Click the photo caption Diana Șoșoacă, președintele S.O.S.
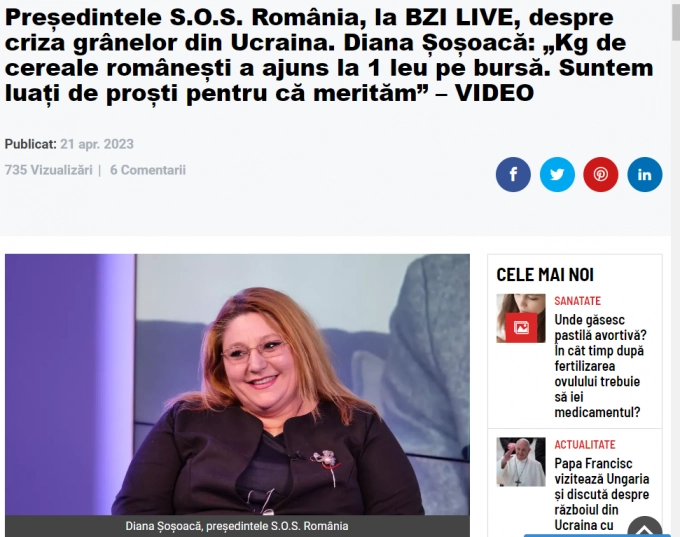Screen dimensions: 680x537 (237, 526)
